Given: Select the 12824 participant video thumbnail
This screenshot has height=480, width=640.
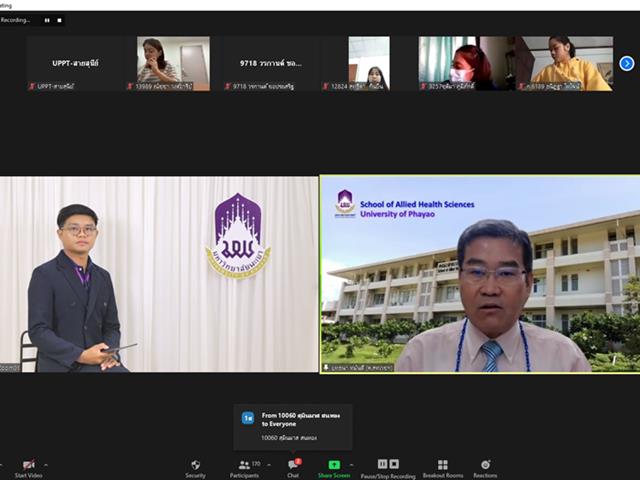Looking at the screenshot, I should [x=369, y=63].
